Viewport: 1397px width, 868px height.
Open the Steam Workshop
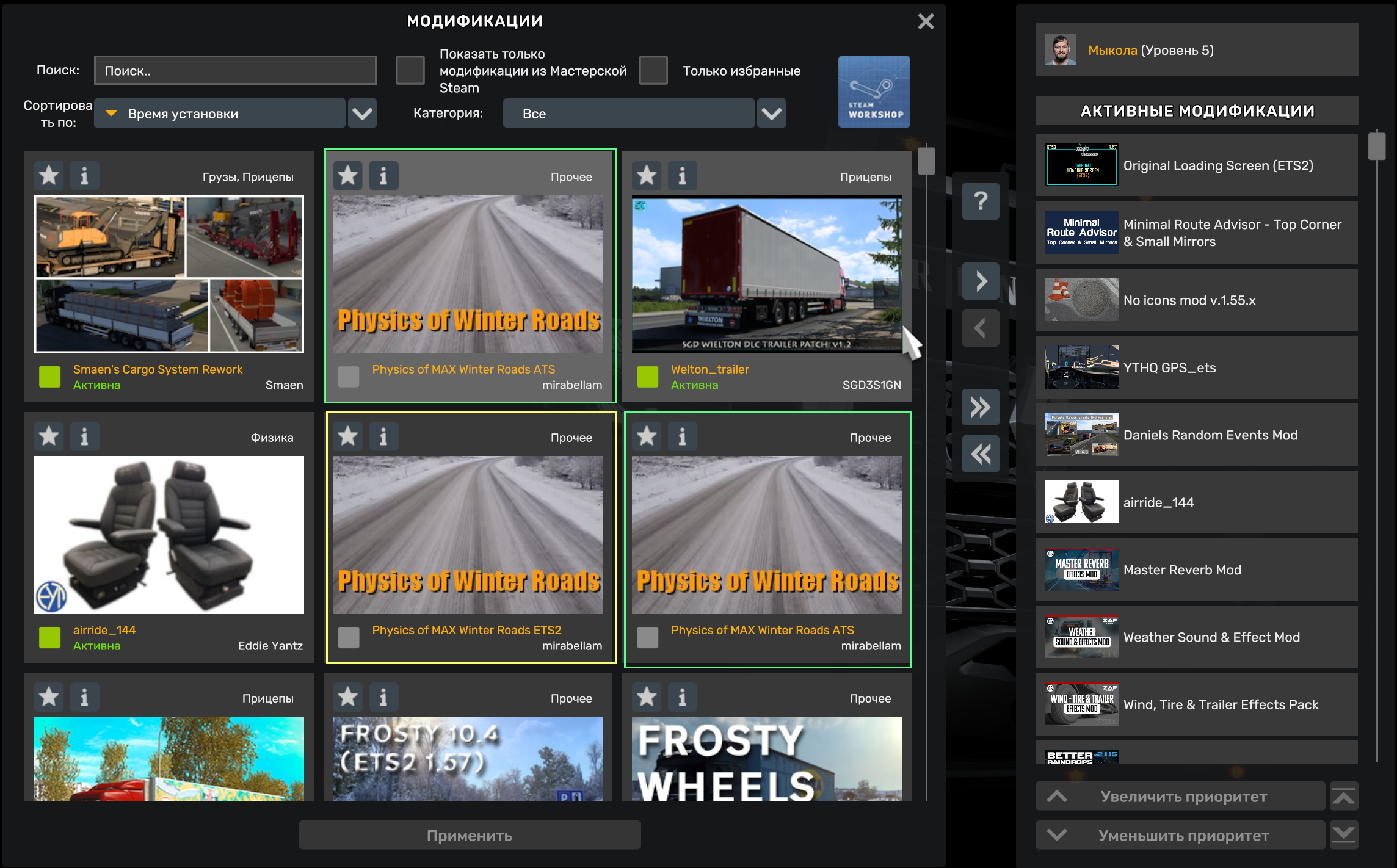(874, 92)
